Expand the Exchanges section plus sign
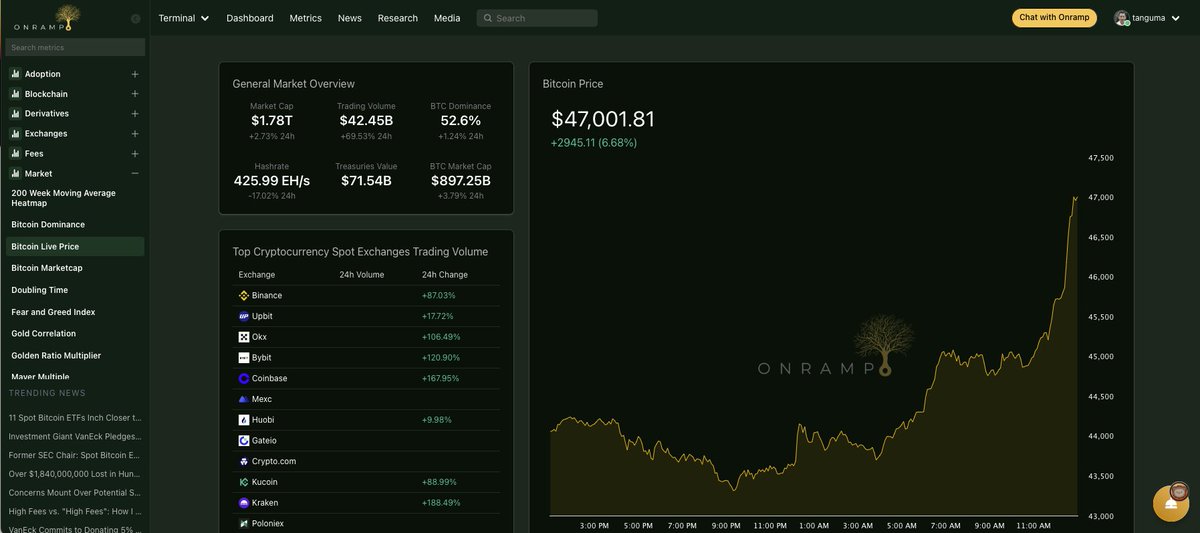The width and height of the screenshot is (1200, 533). [135, 134]
